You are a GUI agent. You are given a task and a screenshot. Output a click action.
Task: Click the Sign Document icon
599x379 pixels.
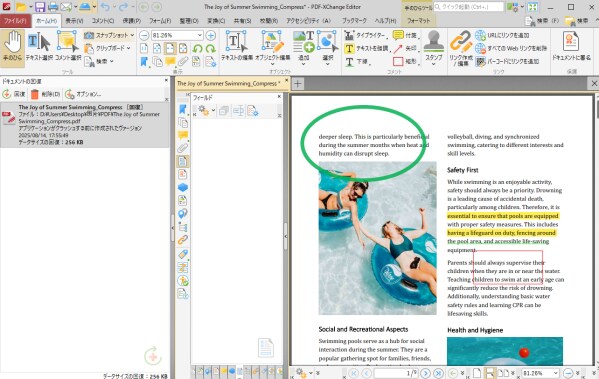pos(571,47)
